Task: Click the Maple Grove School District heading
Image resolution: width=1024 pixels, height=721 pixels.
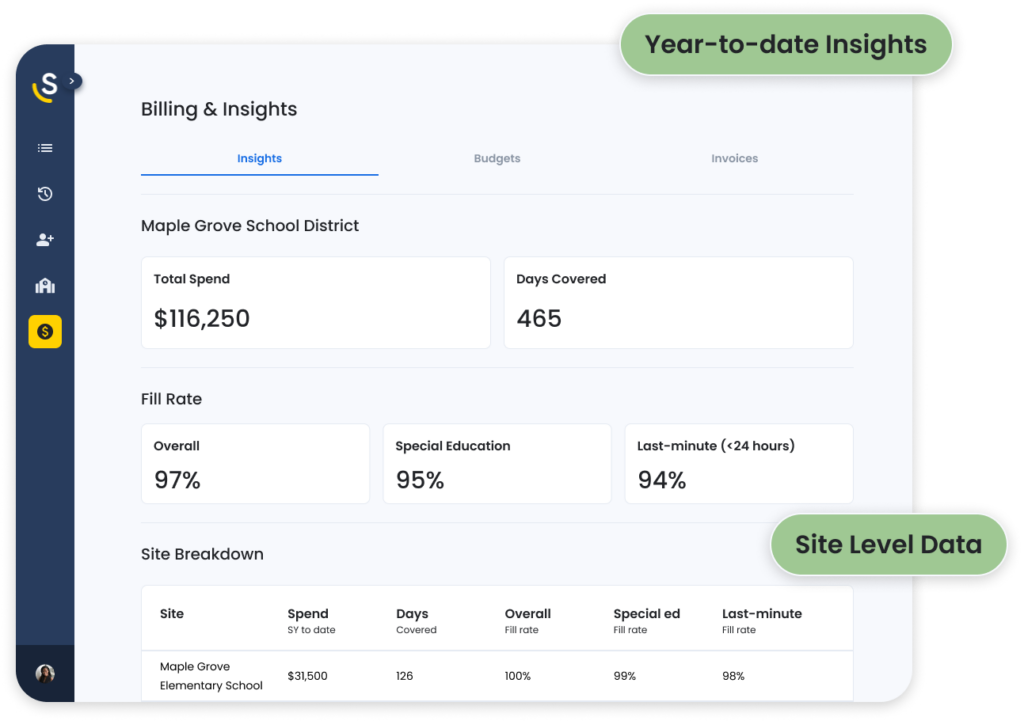Action: click(250, 226)
